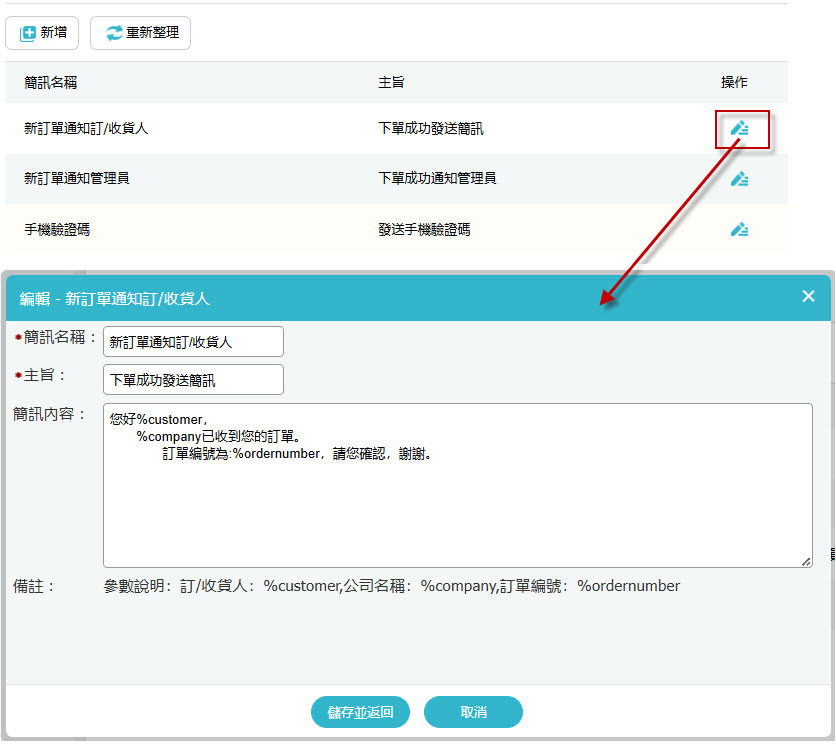The height and width of the screenshot is (744, 836).
Task: Click the 簡訊名稱 text field
Action: tap(193, 341)
